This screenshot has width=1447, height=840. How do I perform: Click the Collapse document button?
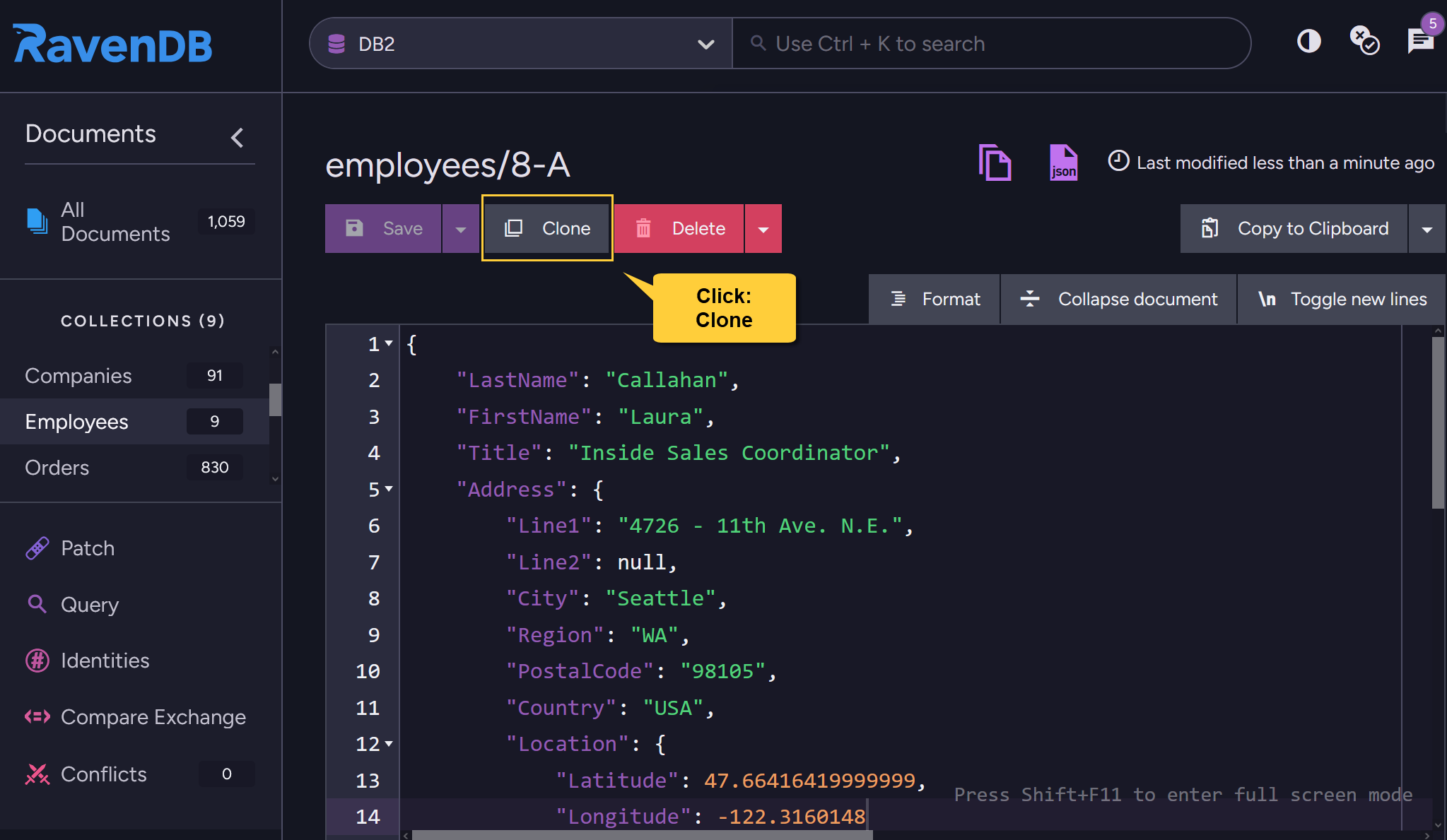tap(1118, 299)
